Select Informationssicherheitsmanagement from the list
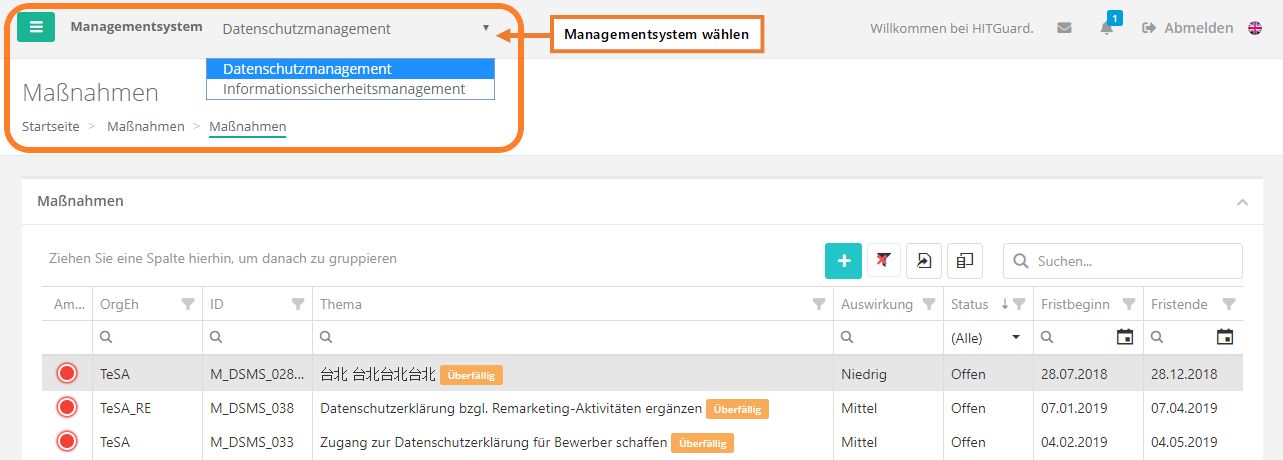 pos(344,89)
